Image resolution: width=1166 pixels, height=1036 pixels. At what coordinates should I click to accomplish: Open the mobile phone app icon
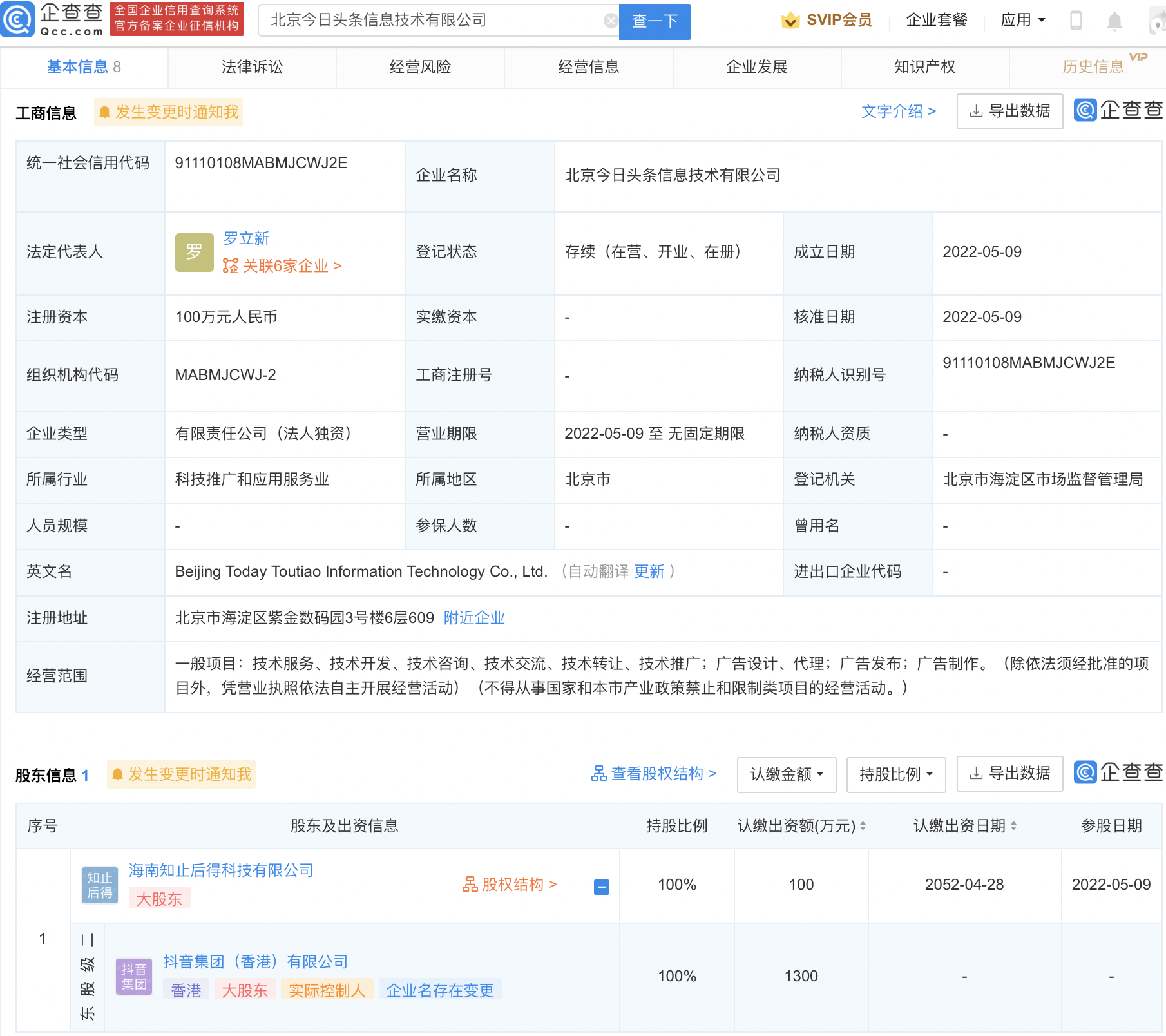1076,21
